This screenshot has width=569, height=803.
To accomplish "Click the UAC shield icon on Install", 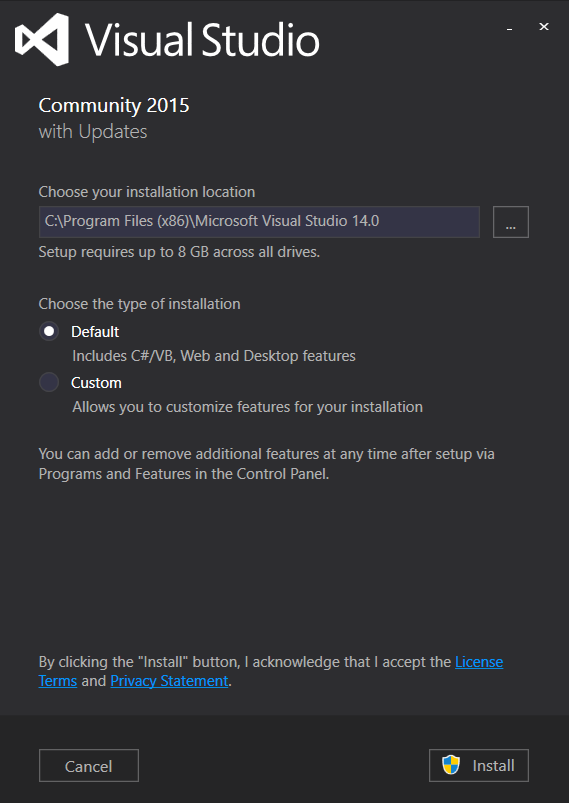I will click(451, 765).
